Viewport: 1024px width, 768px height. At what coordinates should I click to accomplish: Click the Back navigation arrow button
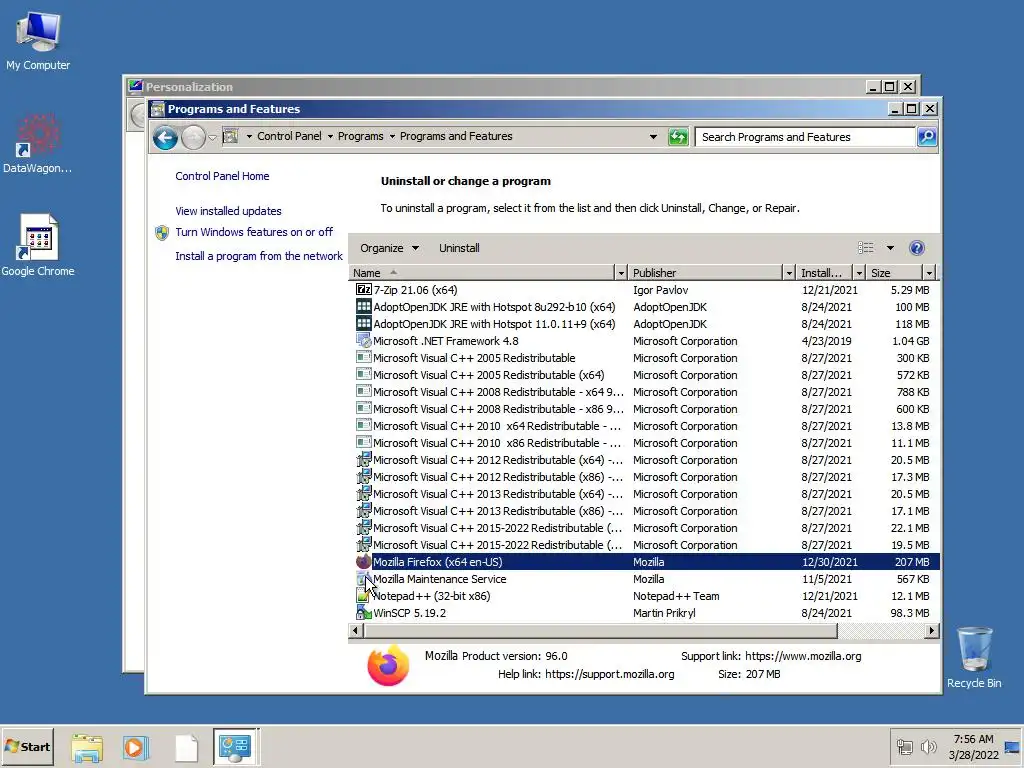tap(165, 138)
